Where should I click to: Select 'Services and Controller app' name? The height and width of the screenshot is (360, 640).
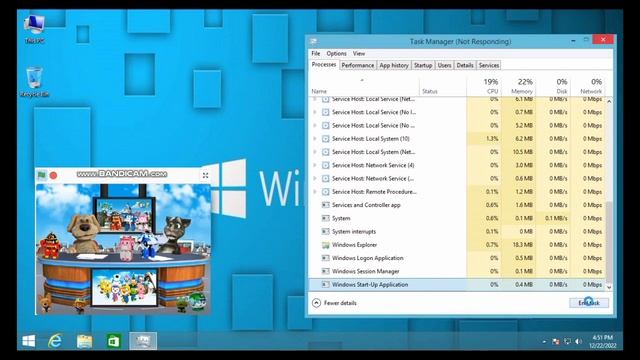coord(366,205)
